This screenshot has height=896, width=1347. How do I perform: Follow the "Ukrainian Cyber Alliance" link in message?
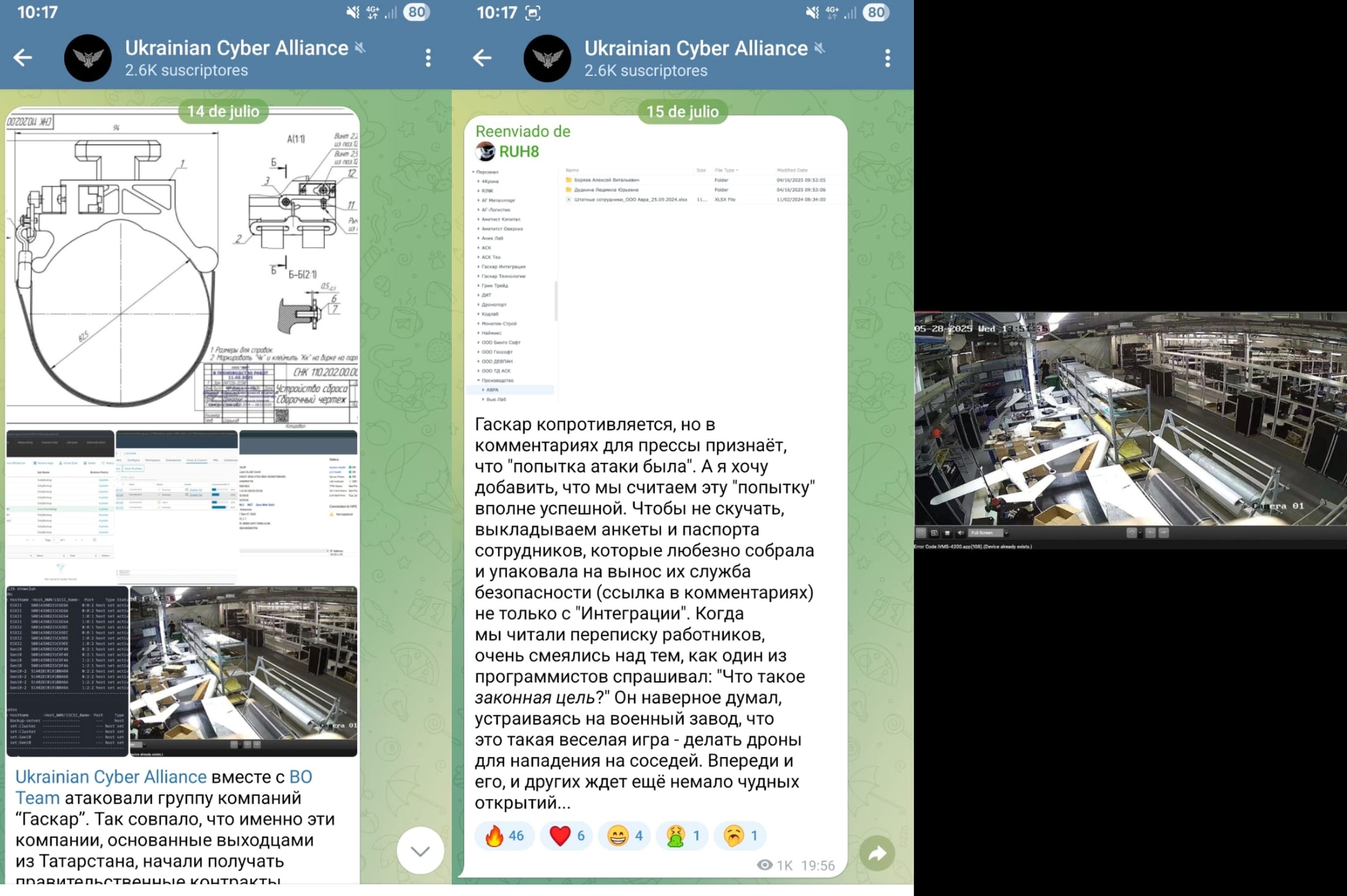111,777
